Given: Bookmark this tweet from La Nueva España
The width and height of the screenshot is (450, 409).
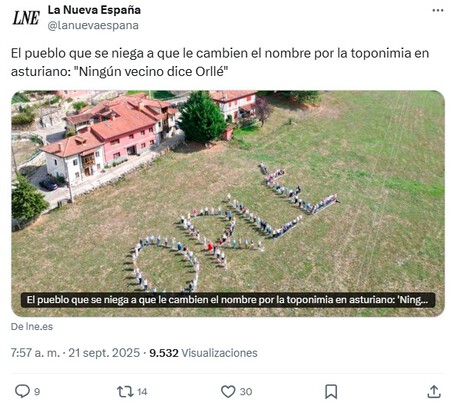Looking at the screenshot, I should point(331,391).
